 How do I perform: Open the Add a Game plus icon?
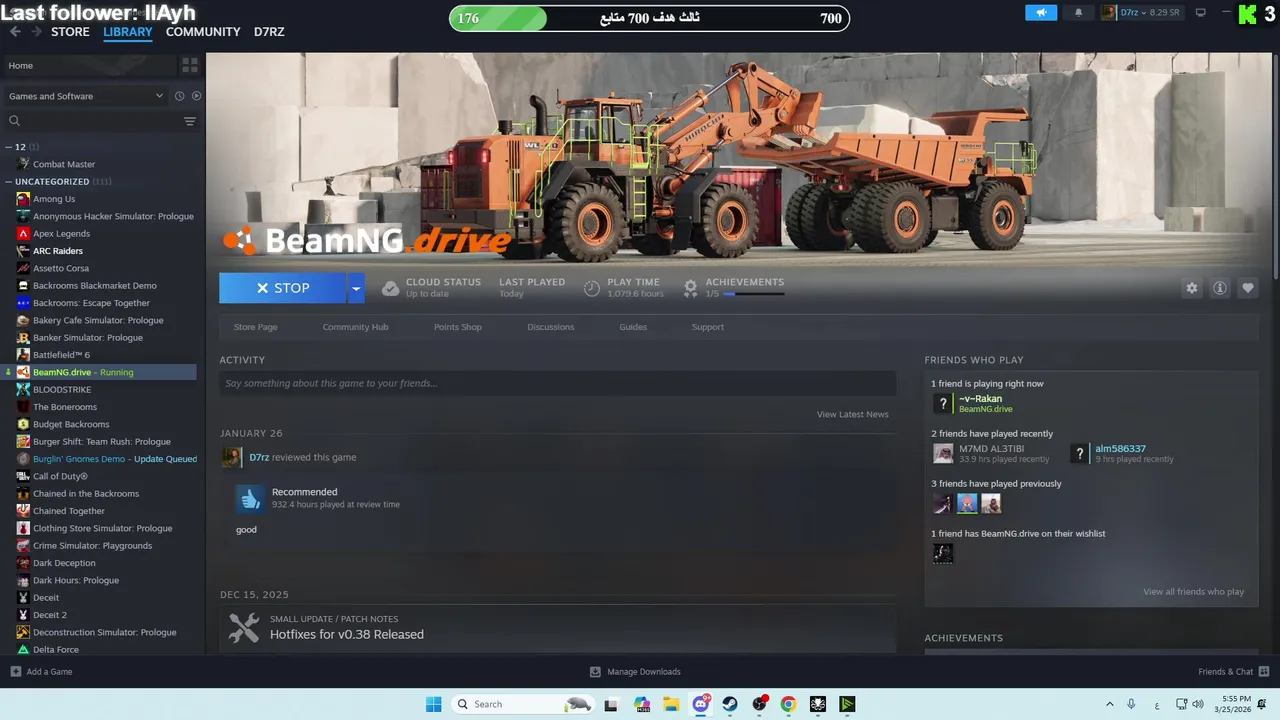(15, 672)
